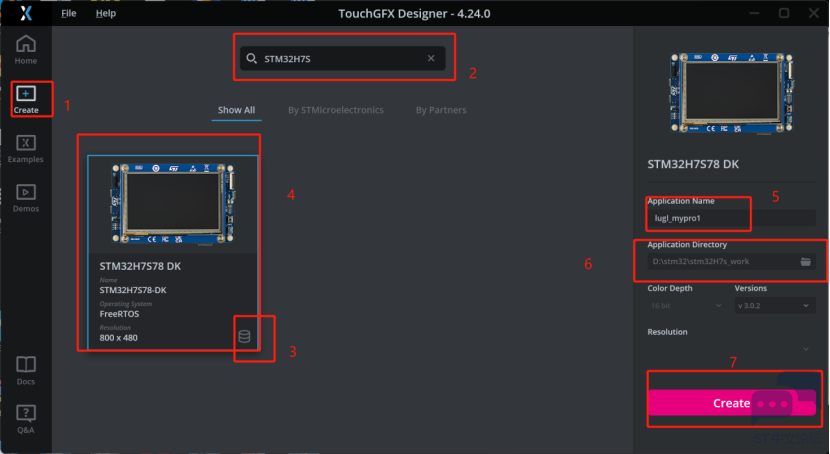Edit the Application Name field
This screenshot has width=830, height=454.
(731, 218)
